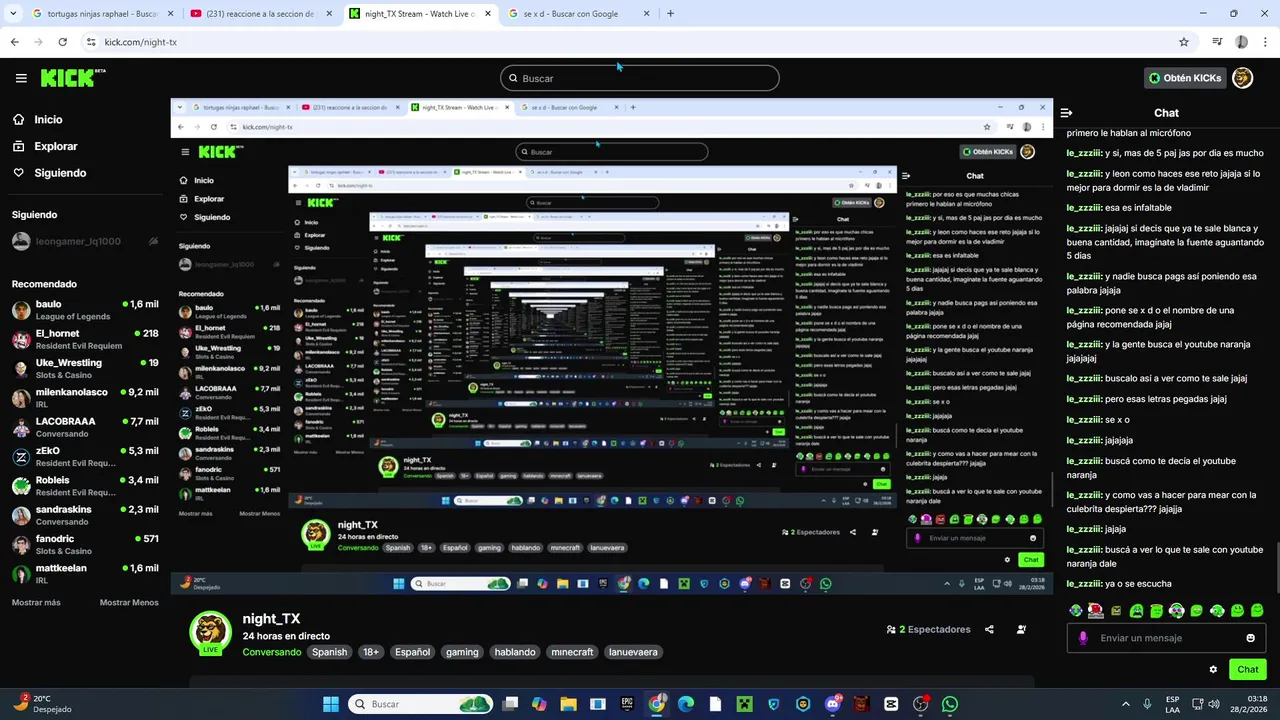Open recommended channel El_hornet
The width and height of the screenshot is (1280, 720).
(x=85, y=339)
